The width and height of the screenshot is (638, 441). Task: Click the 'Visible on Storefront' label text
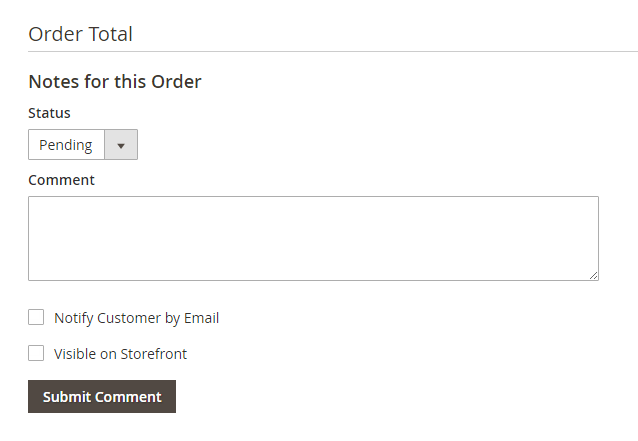click(120, 354)
